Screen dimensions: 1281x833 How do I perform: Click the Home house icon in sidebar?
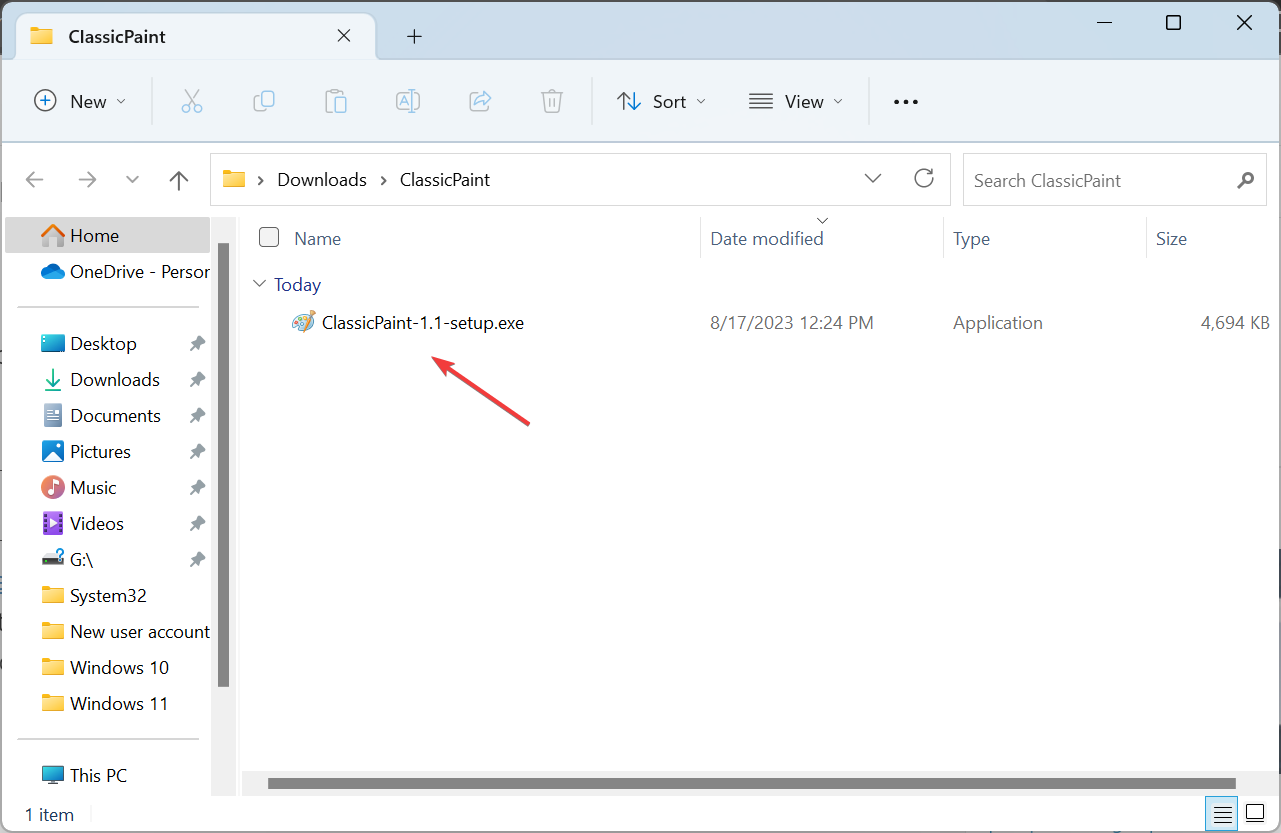53,235
